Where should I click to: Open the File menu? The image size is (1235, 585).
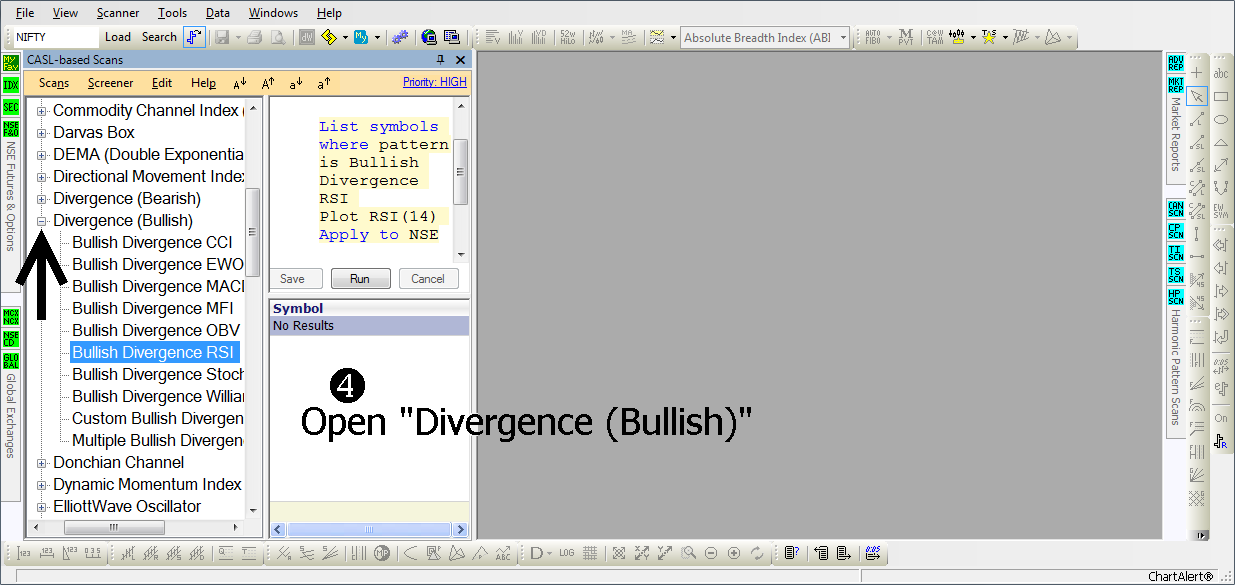[x=25, y=13]
